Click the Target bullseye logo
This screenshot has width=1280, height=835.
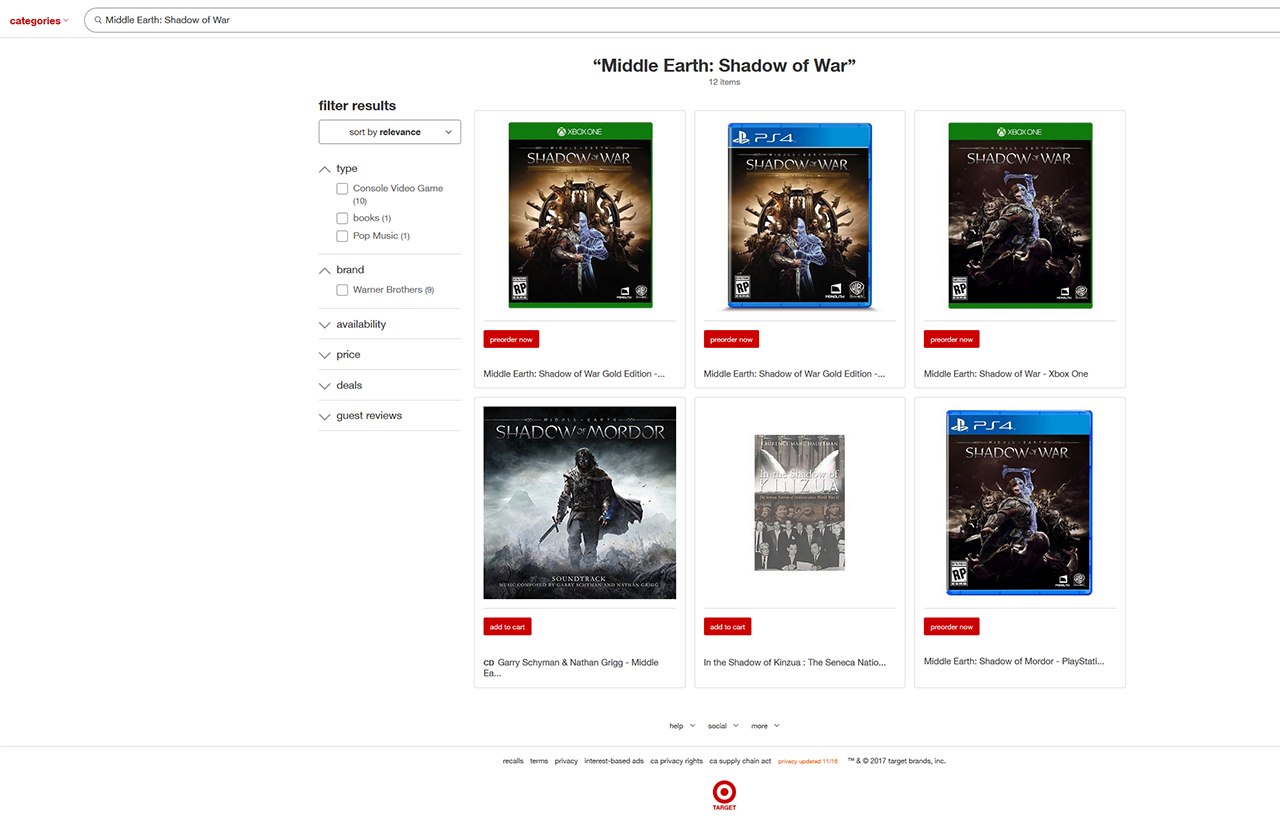(x=725, y=794)
